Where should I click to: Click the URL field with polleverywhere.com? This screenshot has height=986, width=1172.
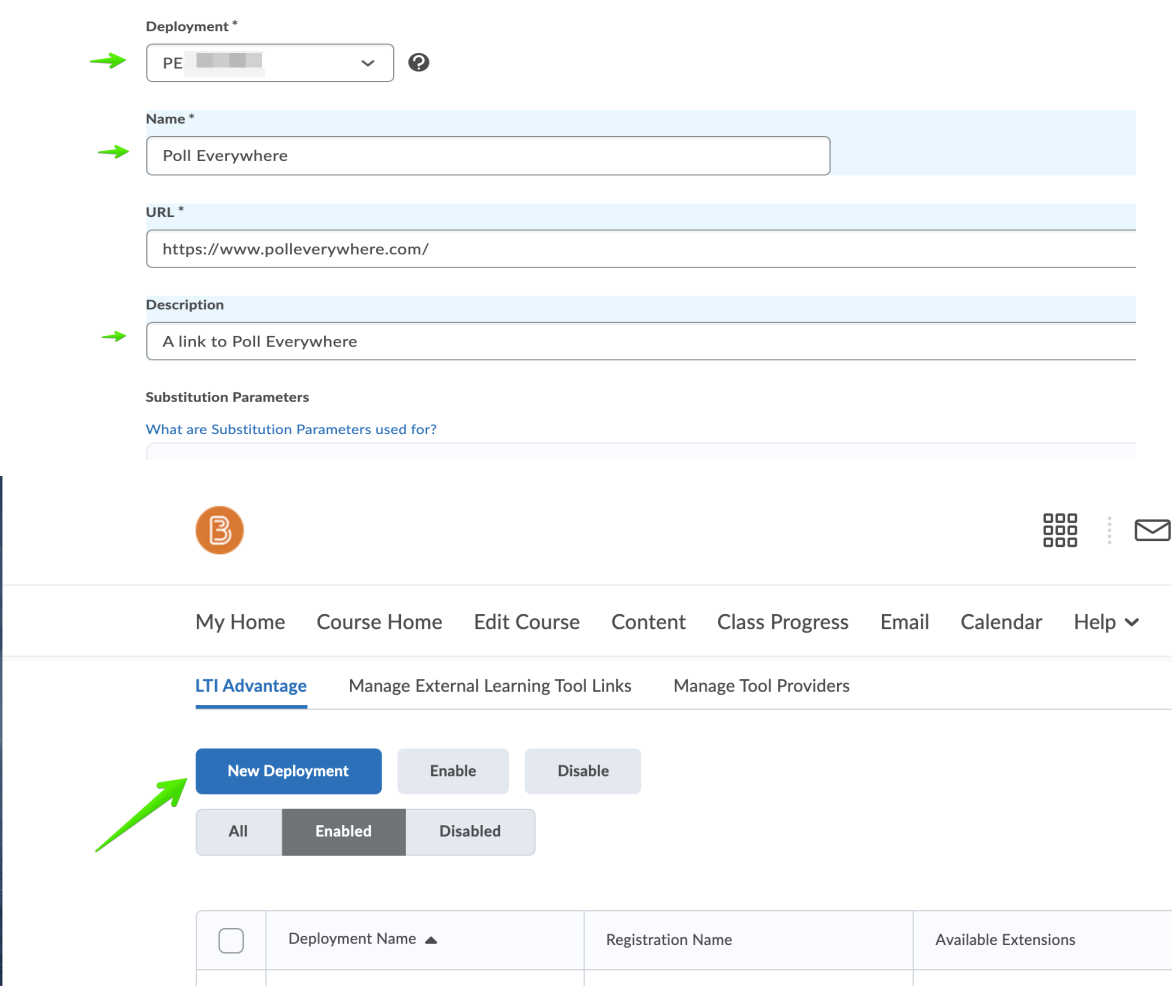click(x=641, y=249)
